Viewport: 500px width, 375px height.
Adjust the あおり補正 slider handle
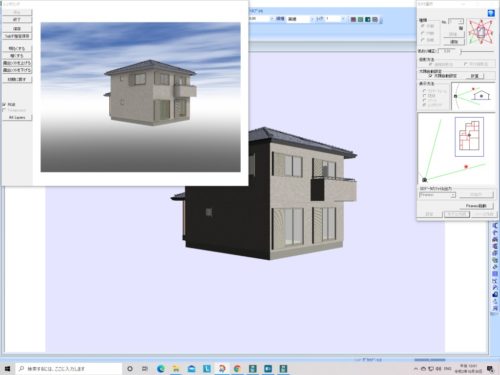(461, 51)
